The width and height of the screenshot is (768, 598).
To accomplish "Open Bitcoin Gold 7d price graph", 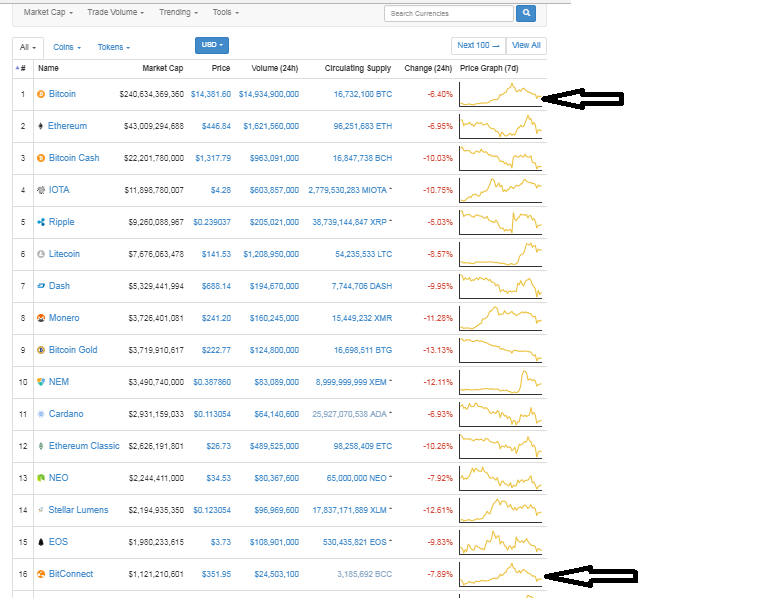I will click(x=501, y=350).
